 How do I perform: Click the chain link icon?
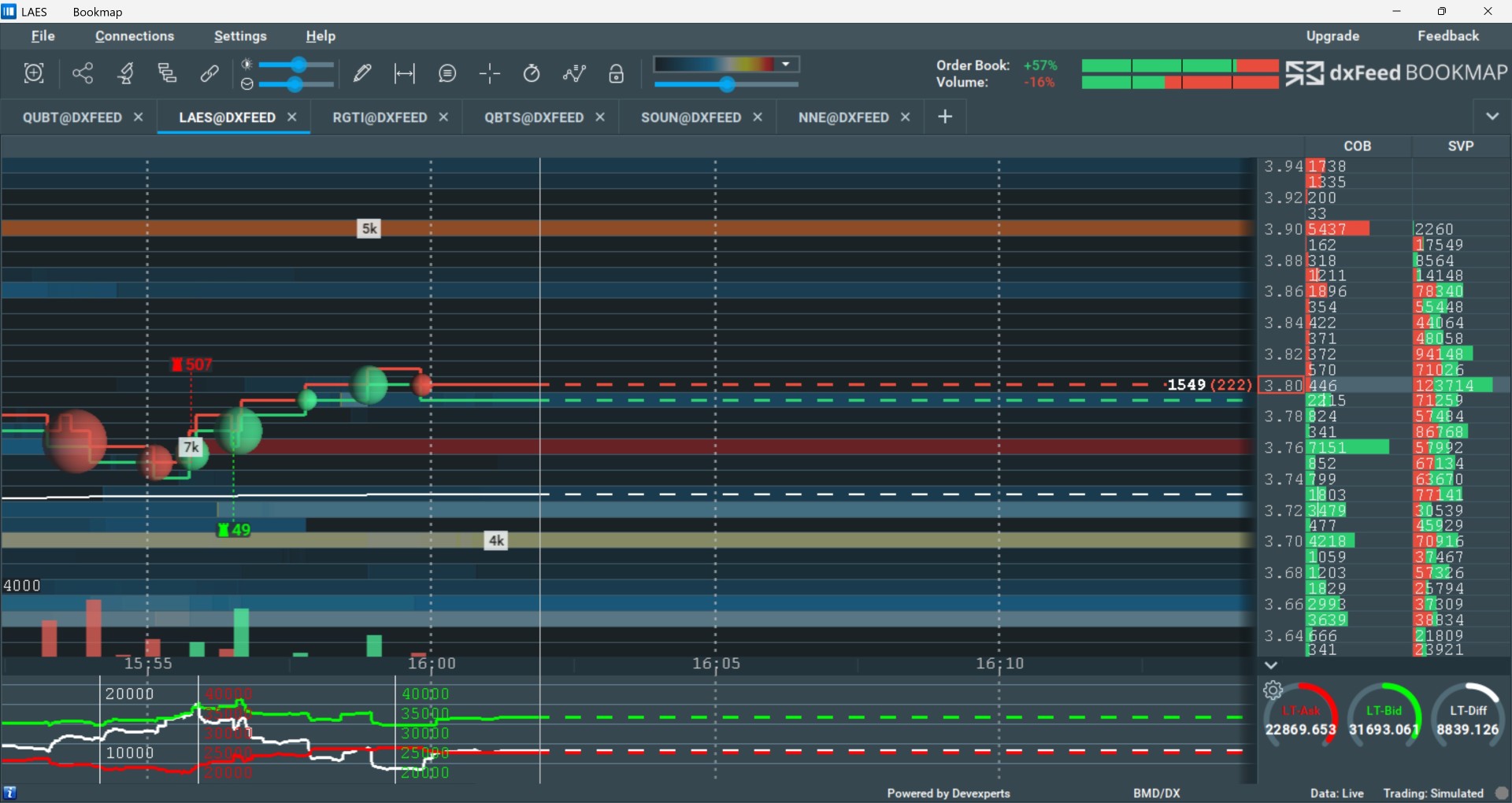click(x=209, y=73)
